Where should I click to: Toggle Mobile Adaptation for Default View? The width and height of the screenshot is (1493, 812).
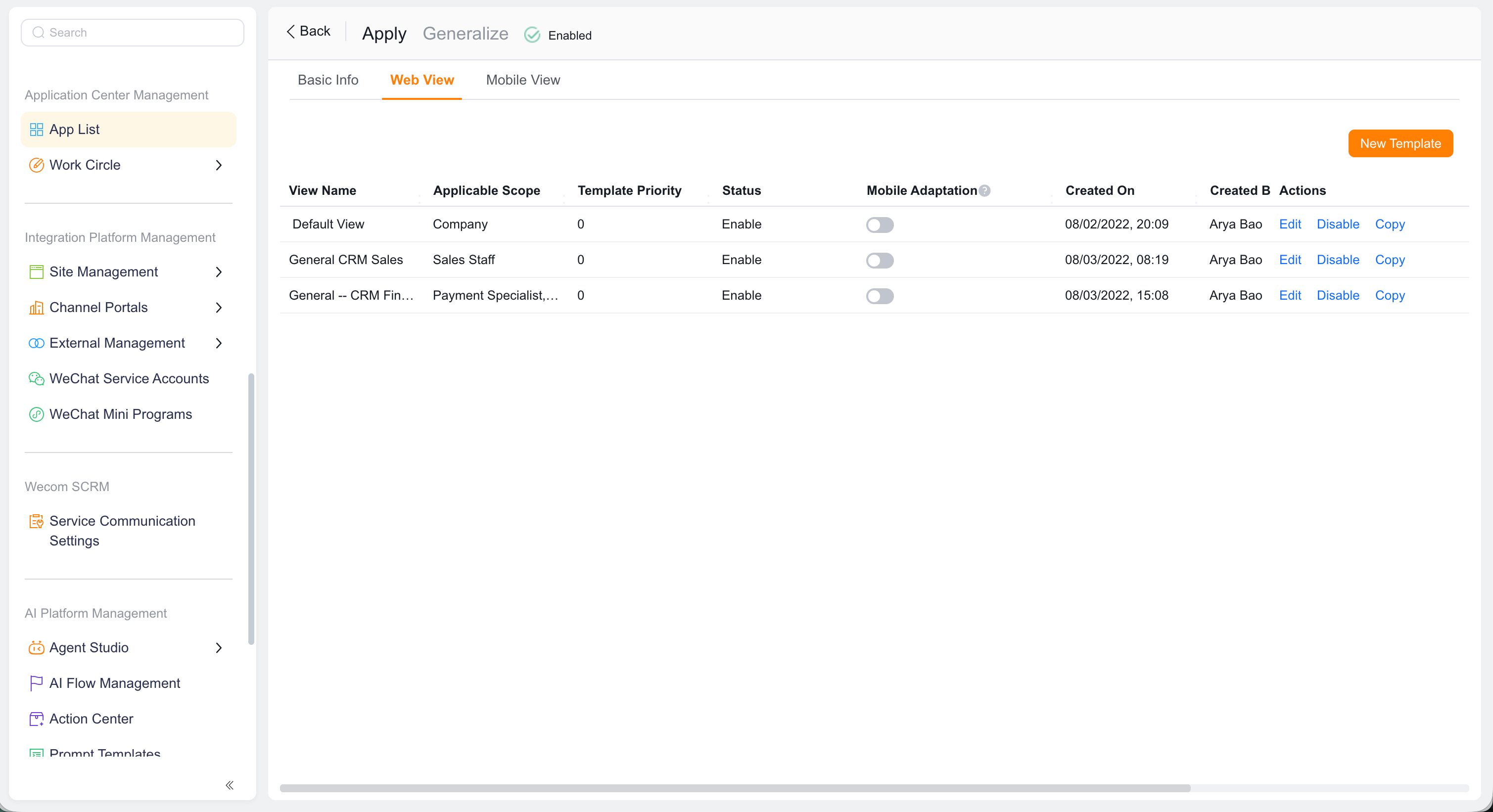(x=880, y=225)
